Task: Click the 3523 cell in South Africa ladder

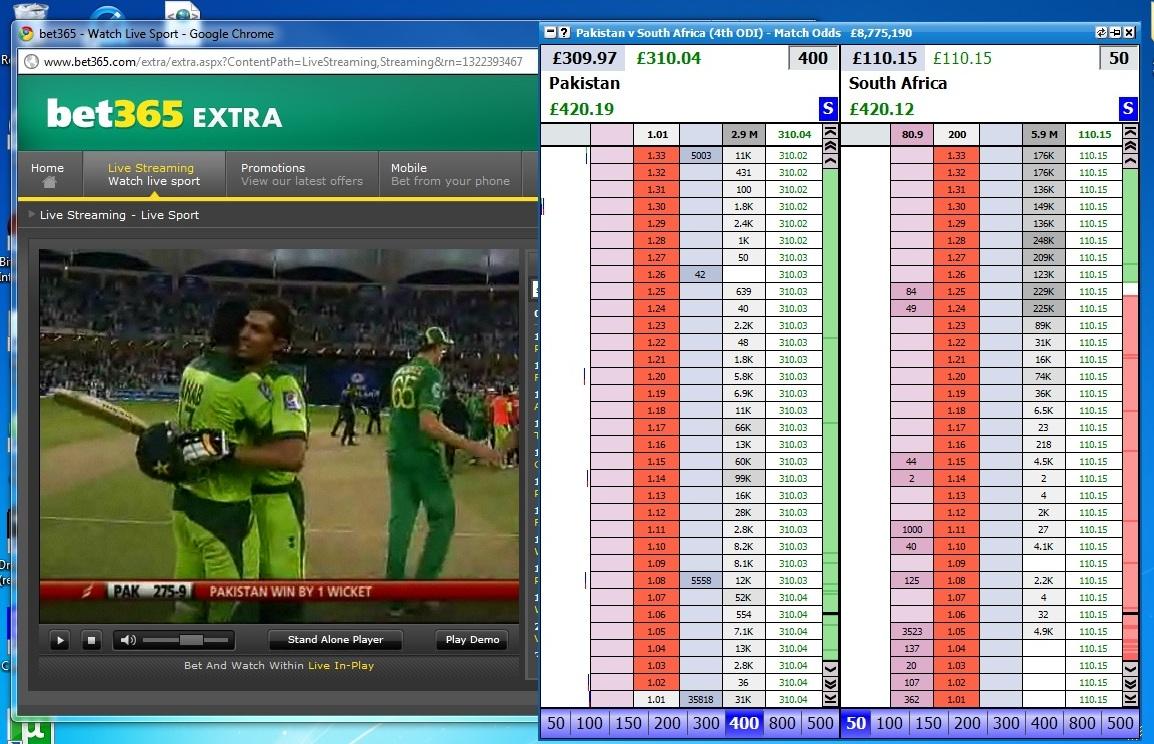Action: [912, 631]
